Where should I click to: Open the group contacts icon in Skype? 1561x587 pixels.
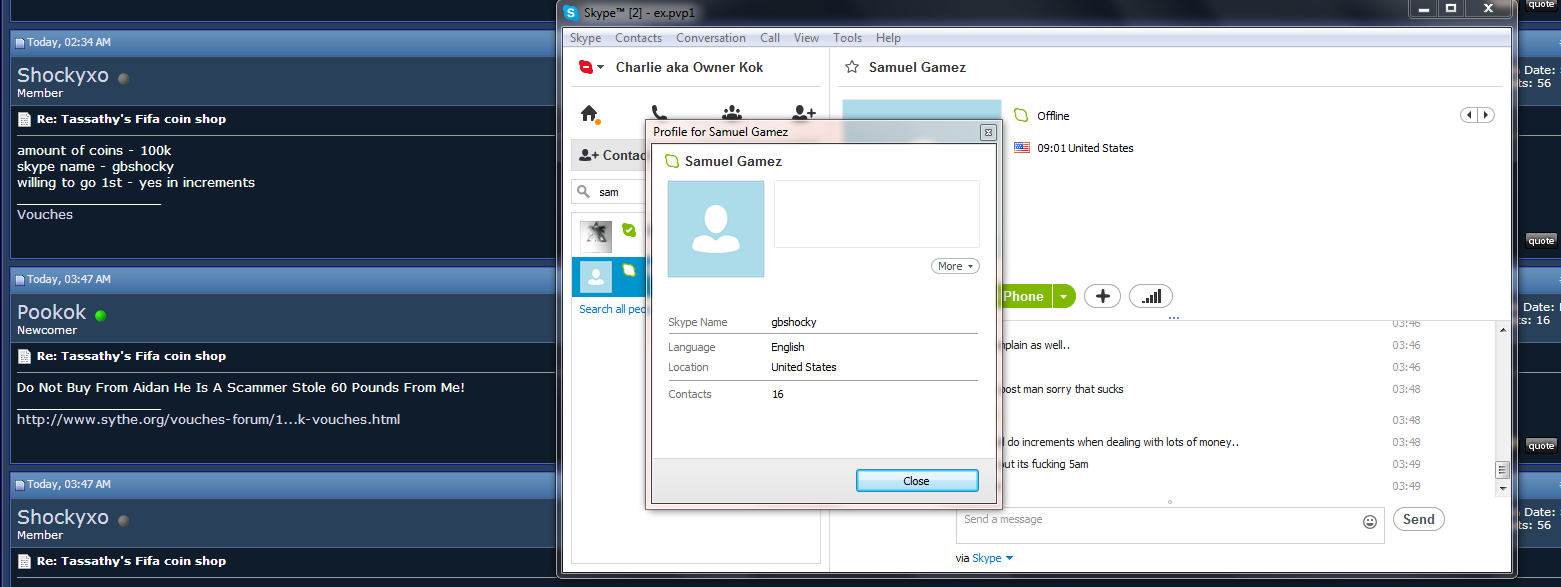733,113
